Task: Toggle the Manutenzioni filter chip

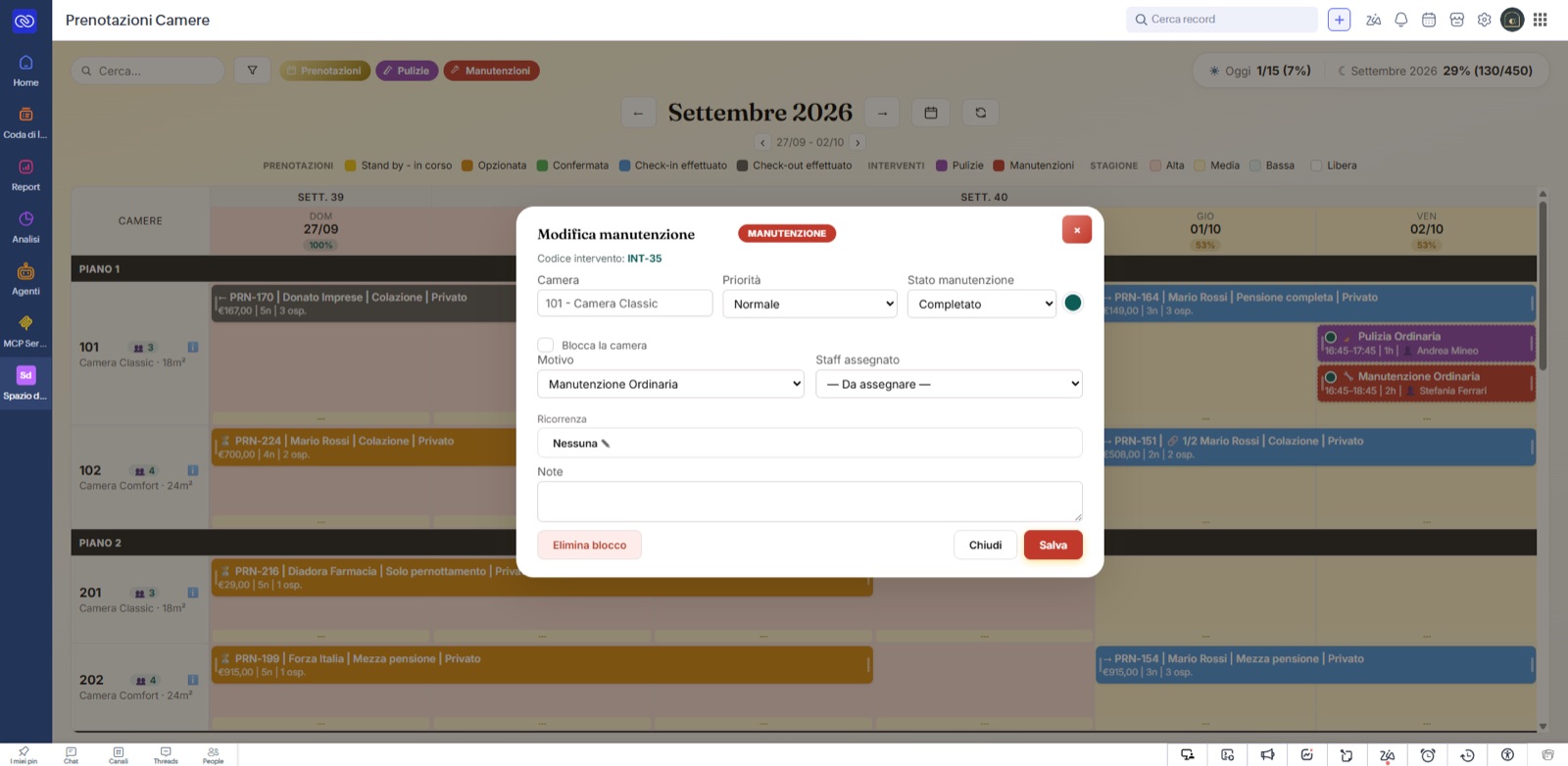Action: 491,71
